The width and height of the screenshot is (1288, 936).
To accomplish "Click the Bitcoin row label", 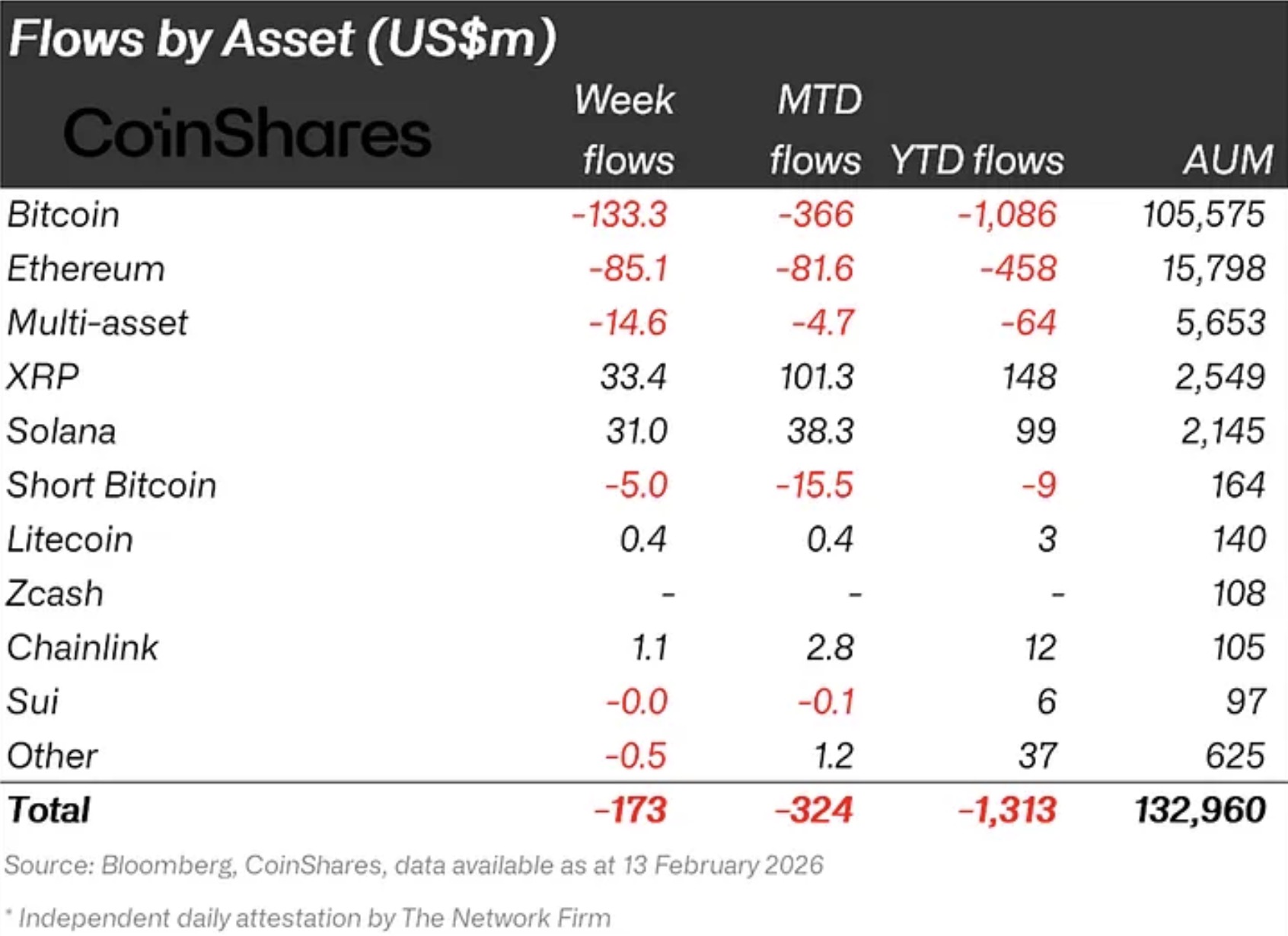I will (64, 215).
